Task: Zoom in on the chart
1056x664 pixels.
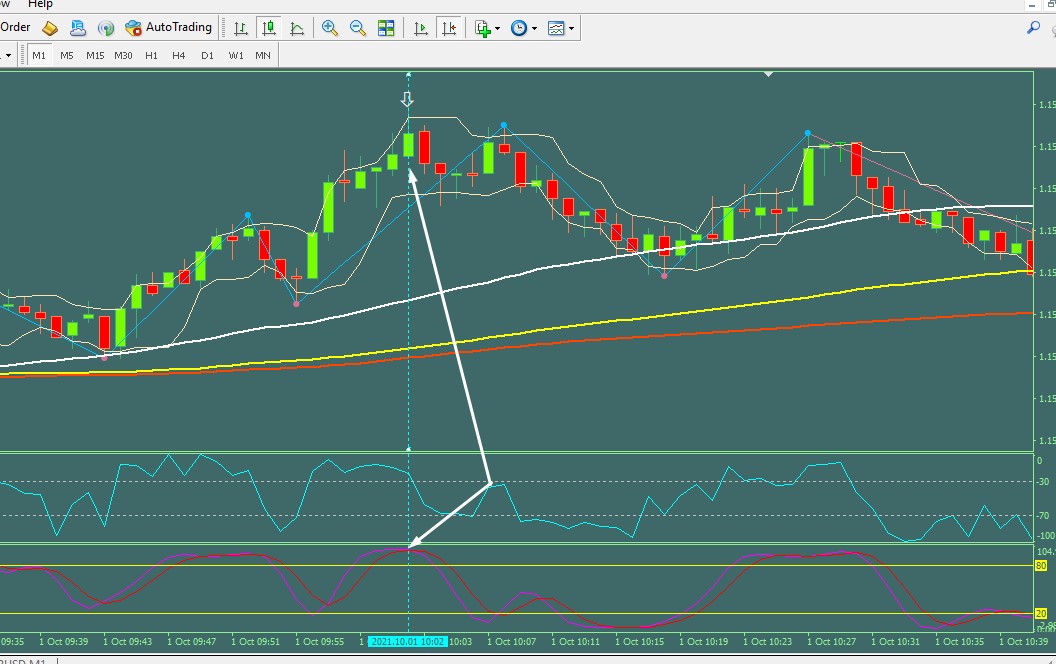Action: click(329, 28)
